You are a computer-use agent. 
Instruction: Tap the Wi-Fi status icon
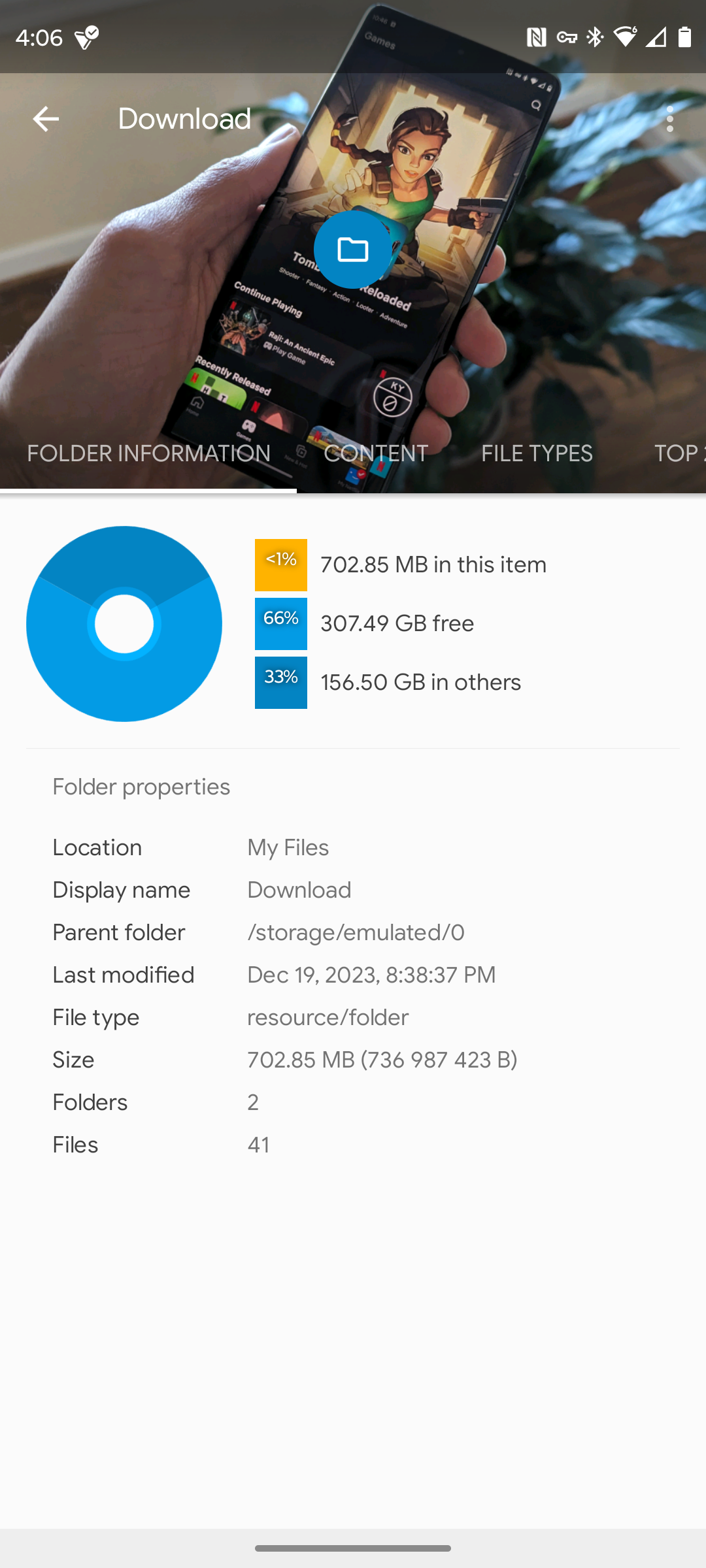[625, 37]
